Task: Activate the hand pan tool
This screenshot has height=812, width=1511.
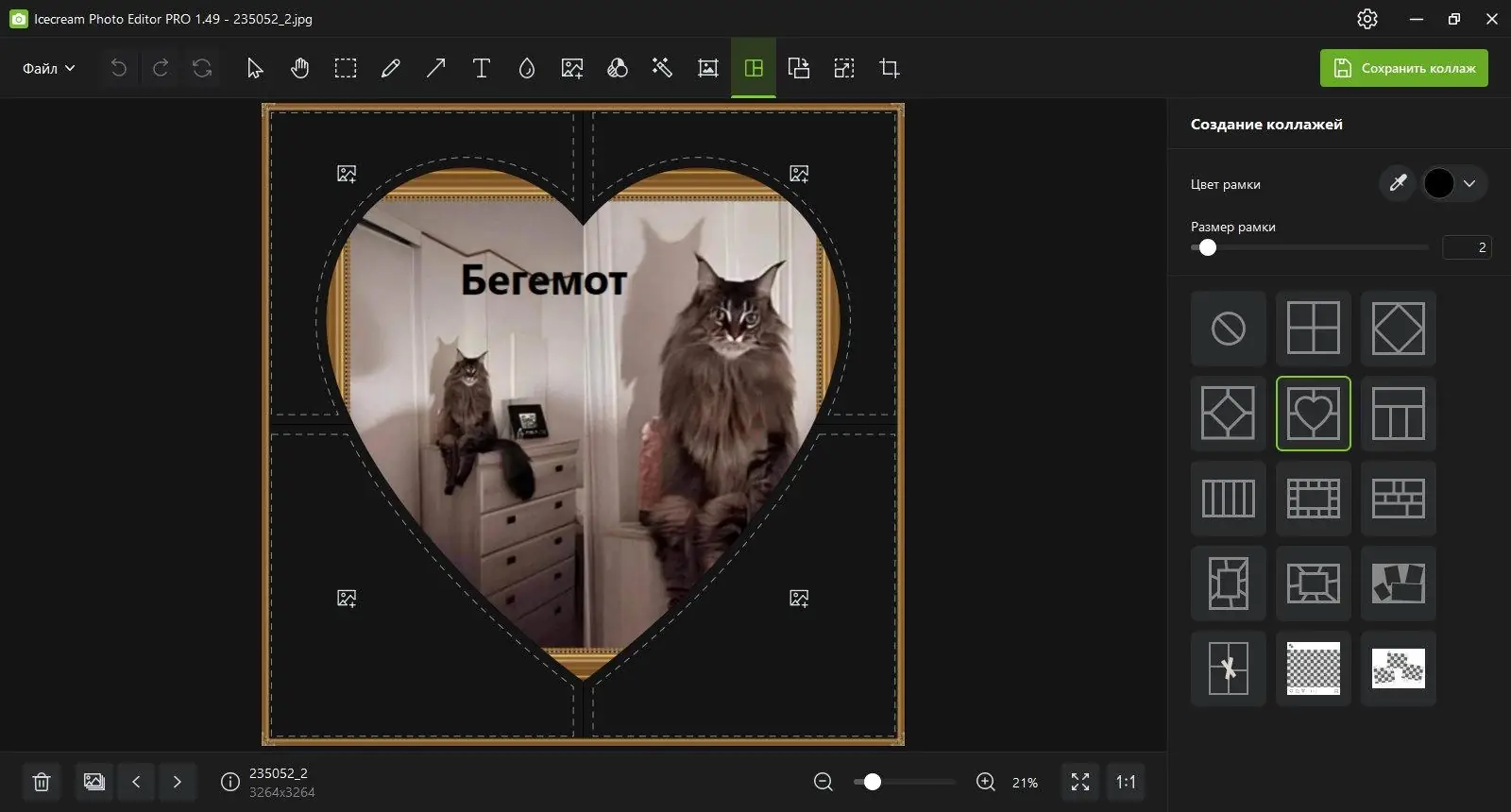Action: click(x=299, y=68)
